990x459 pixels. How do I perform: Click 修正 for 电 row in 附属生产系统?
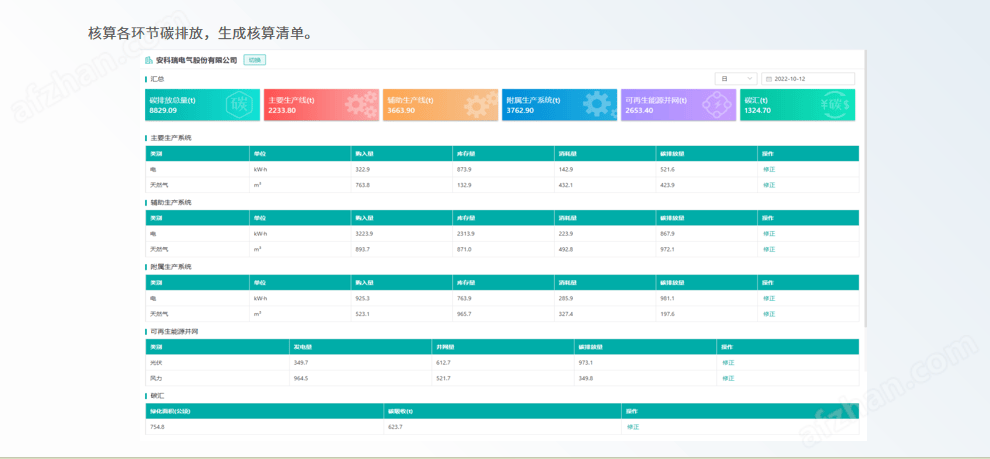[x=768, y=298]
